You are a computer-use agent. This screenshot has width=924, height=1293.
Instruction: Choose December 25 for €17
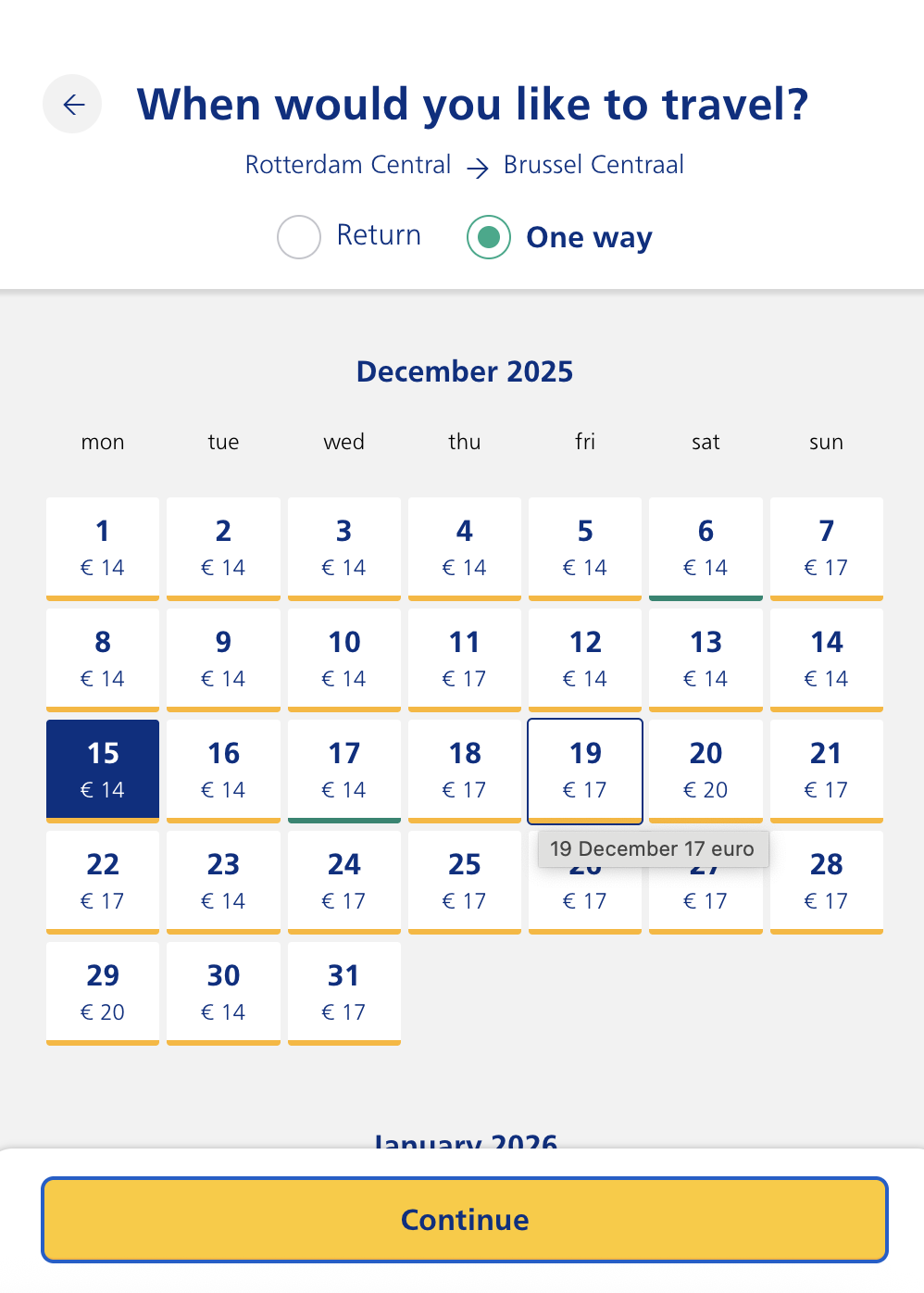pyautogui.click(x=465, y=881)
